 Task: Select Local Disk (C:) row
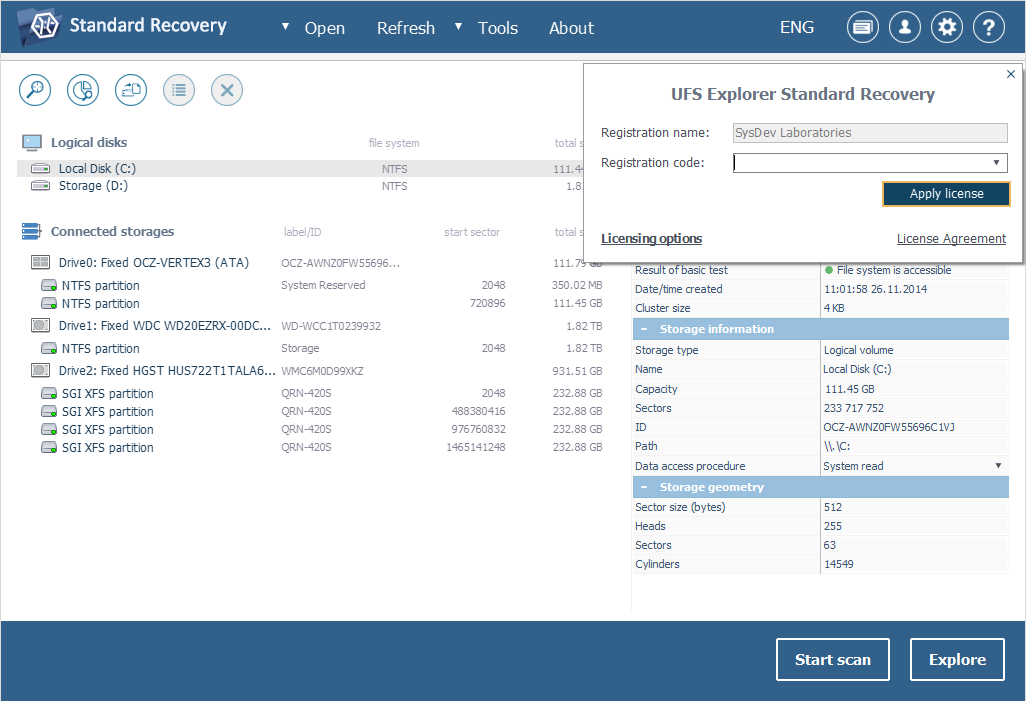click(x=301, y=169)
